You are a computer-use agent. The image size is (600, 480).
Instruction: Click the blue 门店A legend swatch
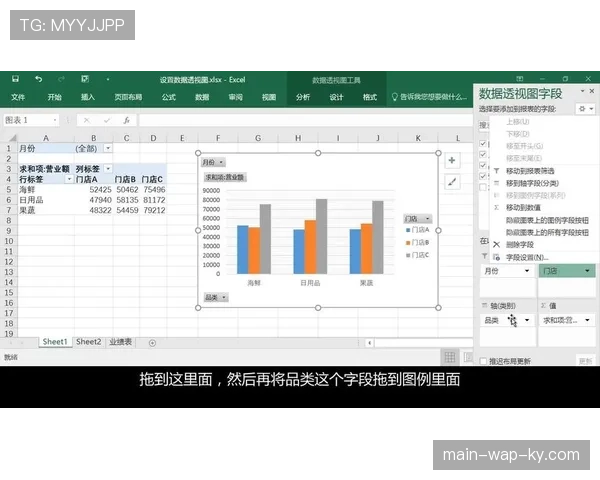408,230
